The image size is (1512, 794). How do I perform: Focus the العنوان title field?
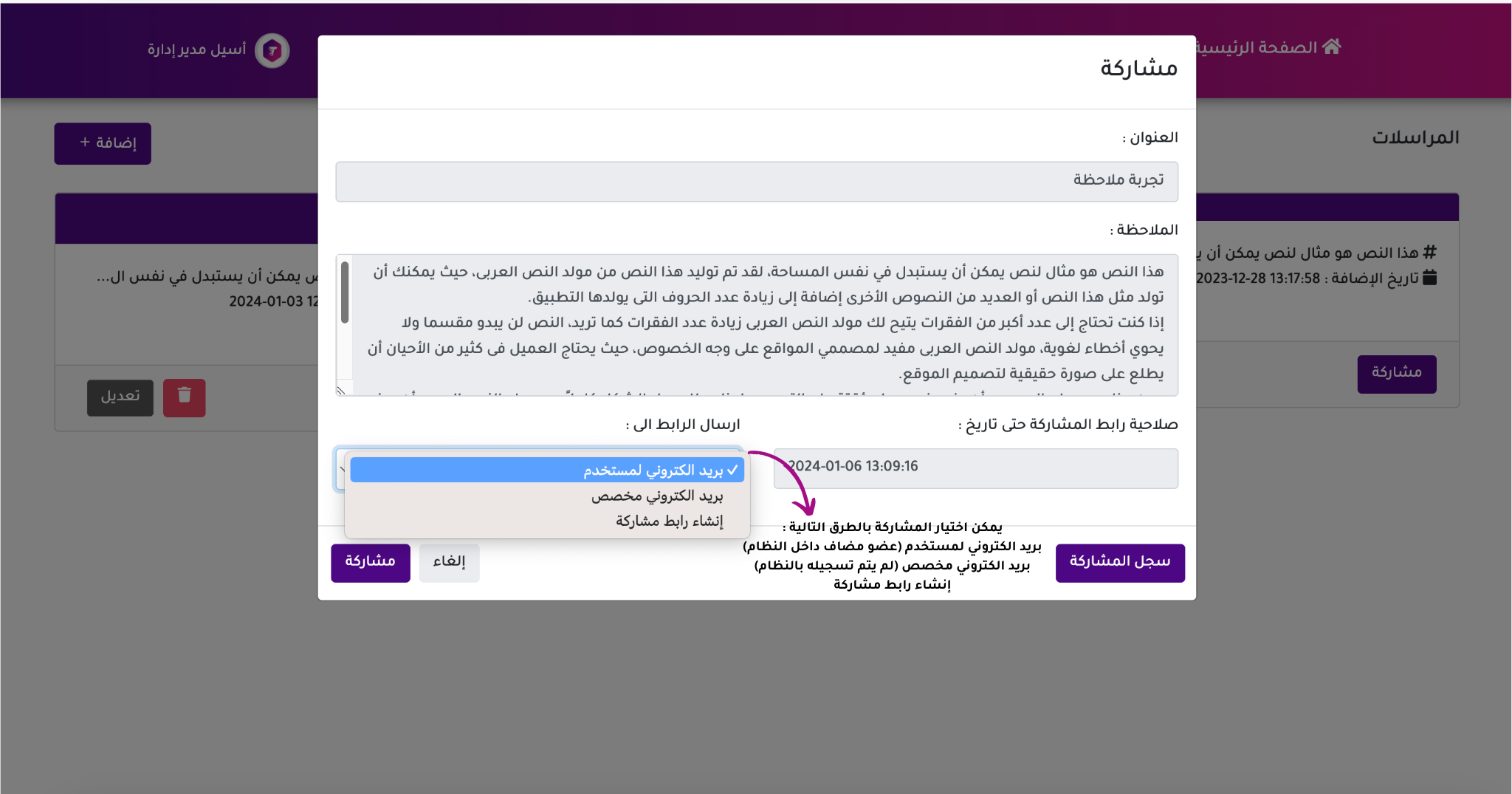[756, 181]
